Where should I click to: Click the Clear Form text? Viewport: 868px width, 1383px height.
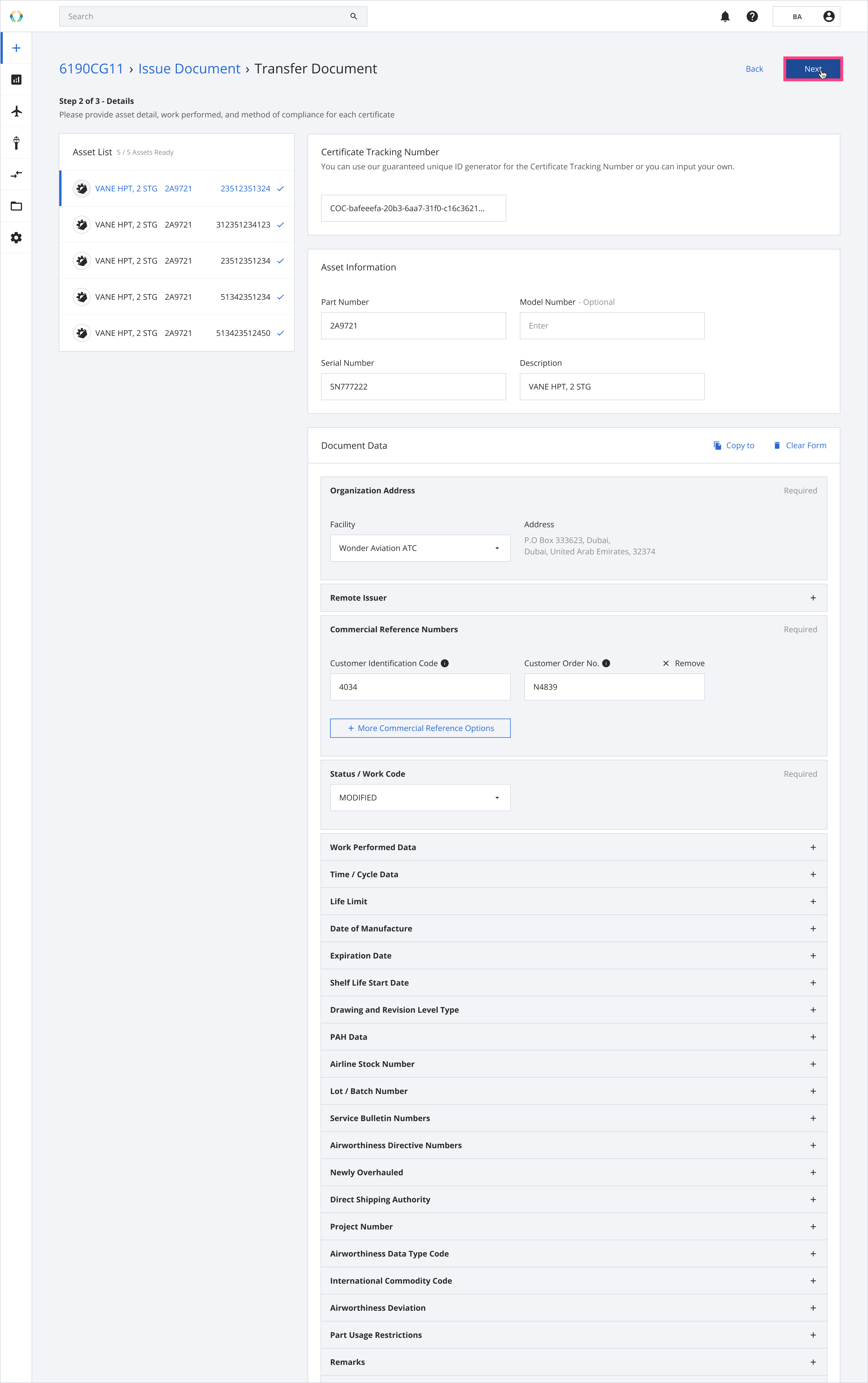pyautogui.click(x=806, y=445)
